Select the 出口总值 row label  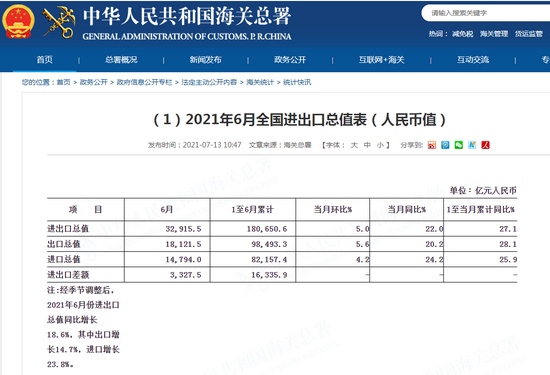[64, 244]
